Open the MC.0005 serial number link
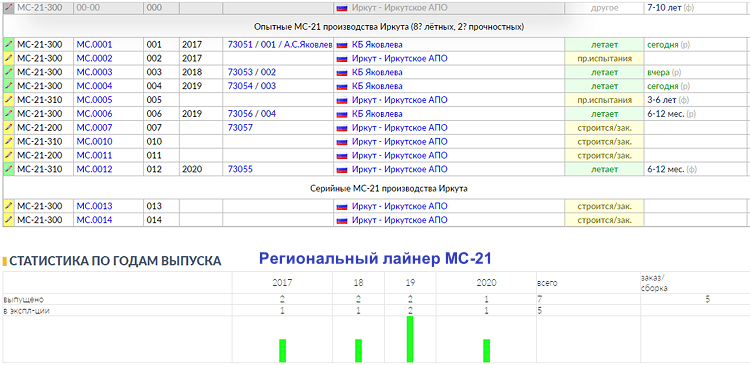 (94, 100)
